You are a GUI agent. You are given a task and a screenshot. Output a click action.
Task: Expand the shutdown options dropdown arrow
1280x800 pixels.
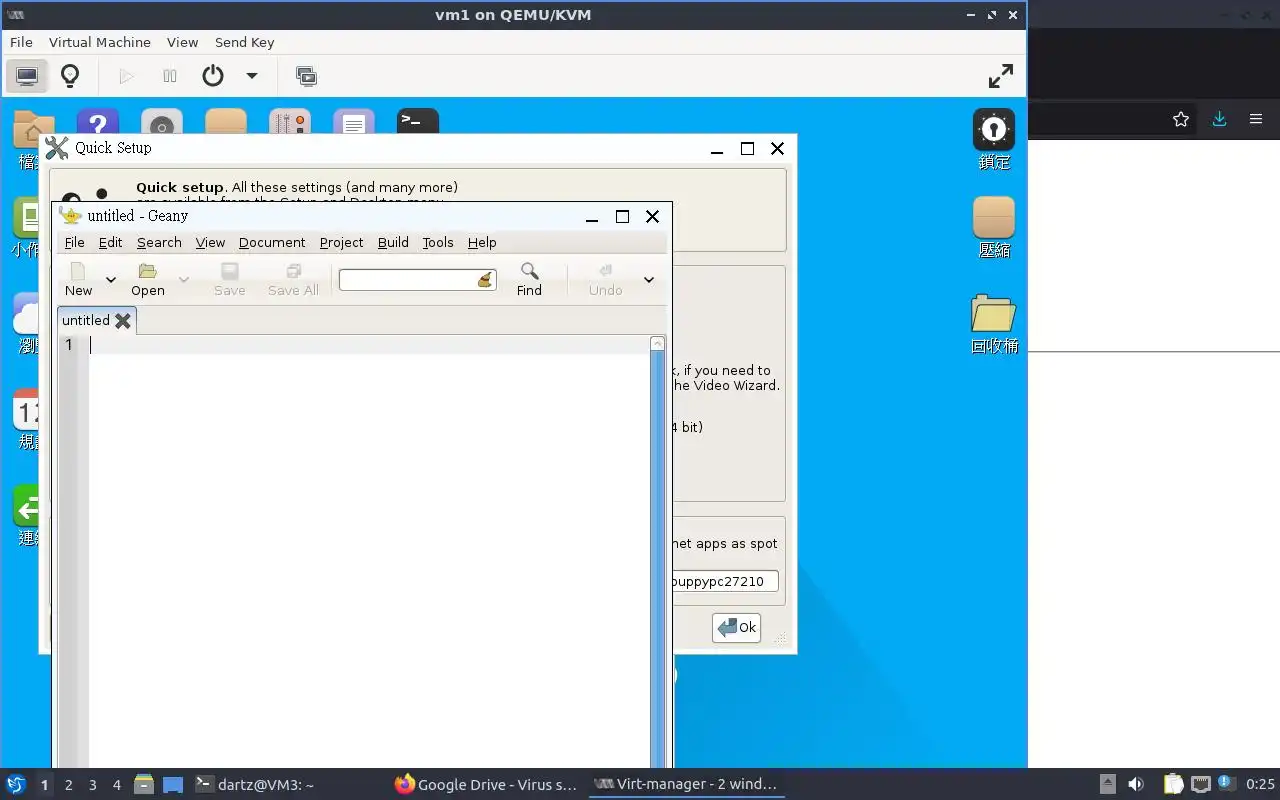point(252,76)
